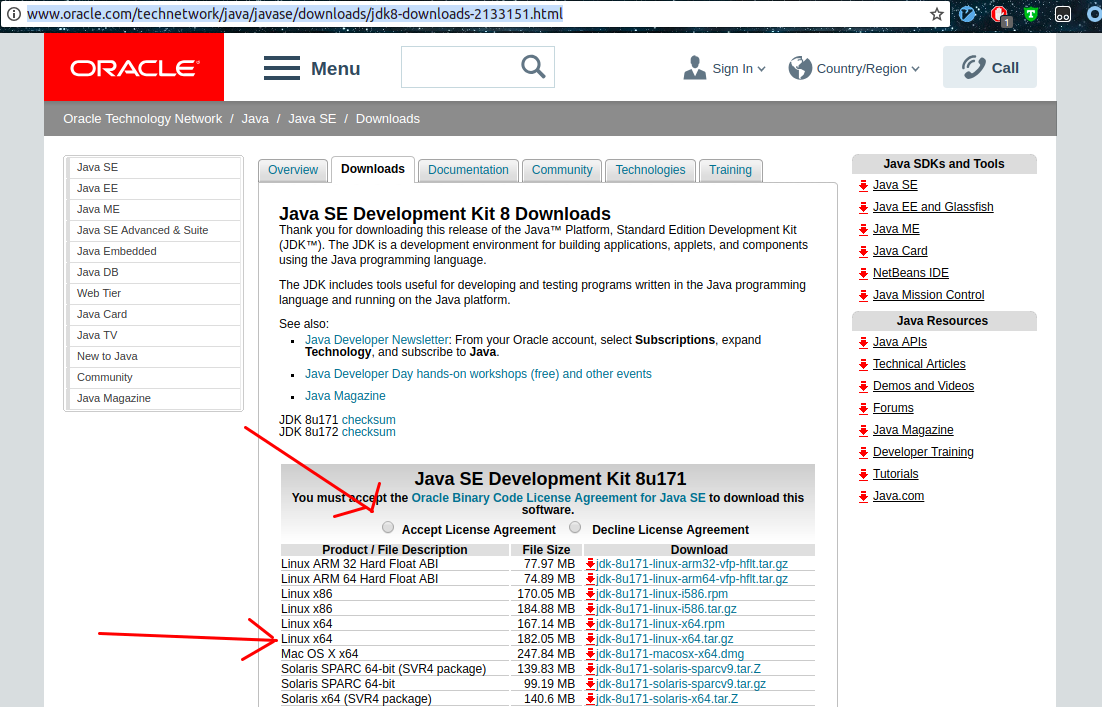Screen dimensions: 1102x707
Task: Click the Oracle logo
Action: click(x=134, y=67)
